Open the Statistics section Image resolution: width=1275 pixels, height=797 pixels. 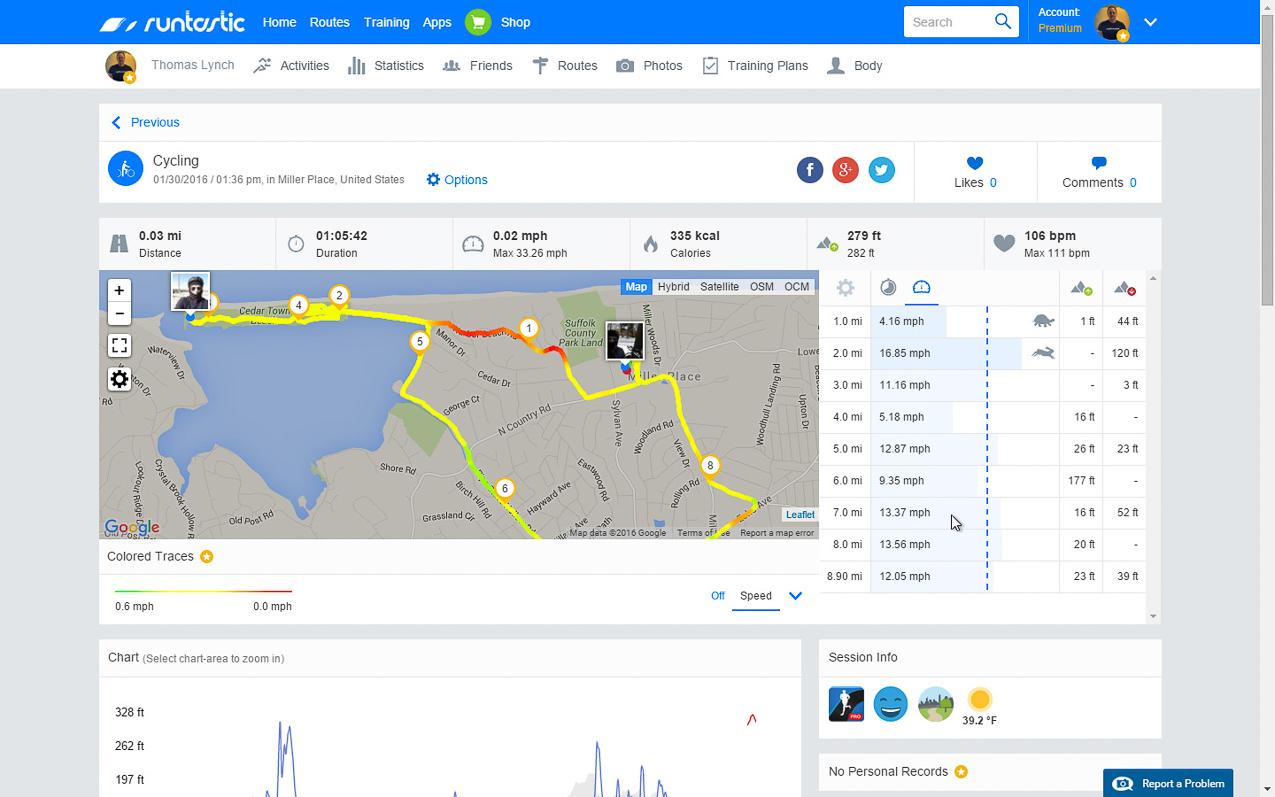point(385,66)
